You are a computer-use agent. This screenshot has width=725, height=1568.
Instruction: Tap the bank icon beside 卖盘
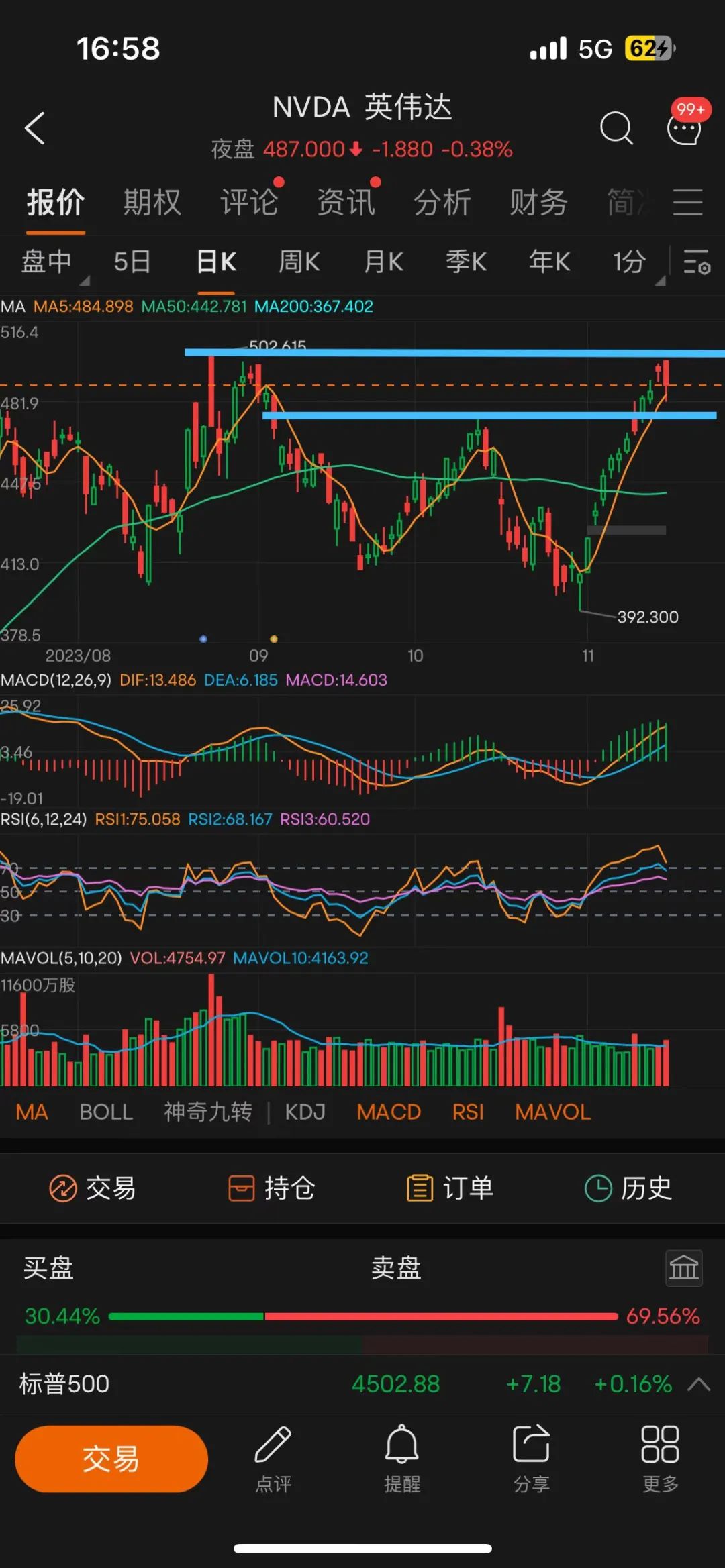point(683,1268)
